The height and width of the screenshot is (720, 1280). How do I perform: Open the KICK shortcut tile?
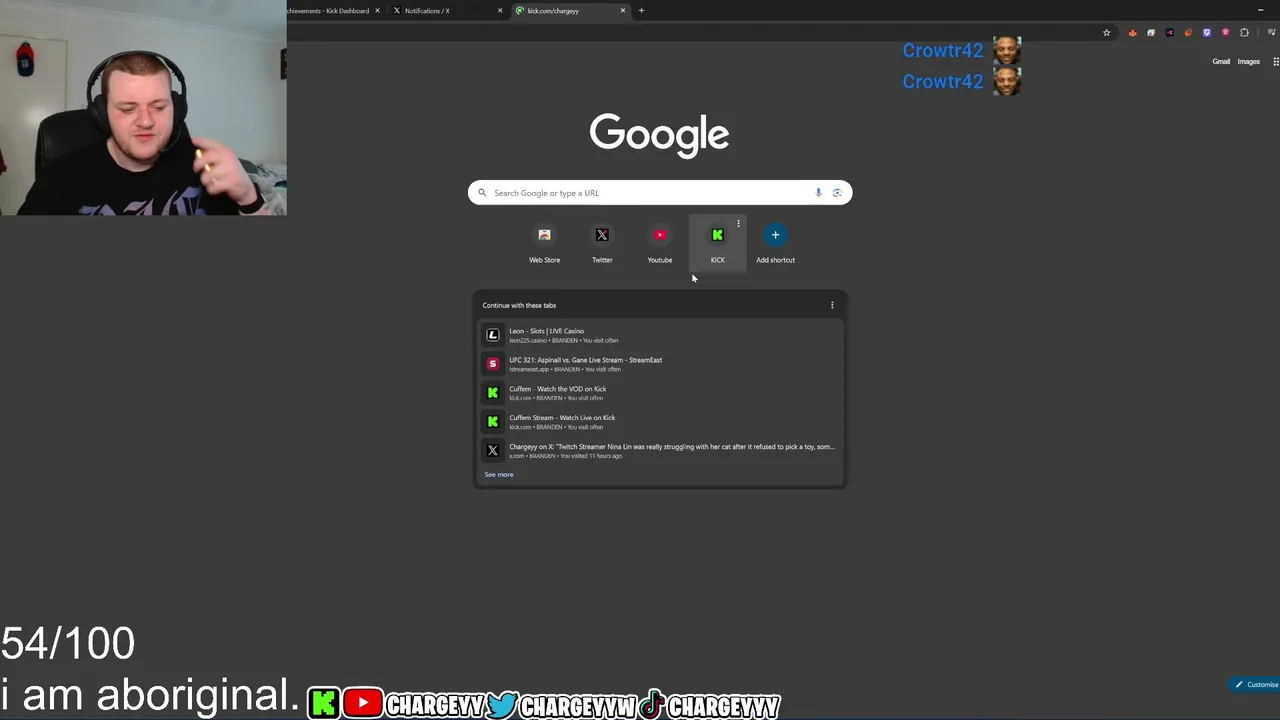tap(717, 244)
